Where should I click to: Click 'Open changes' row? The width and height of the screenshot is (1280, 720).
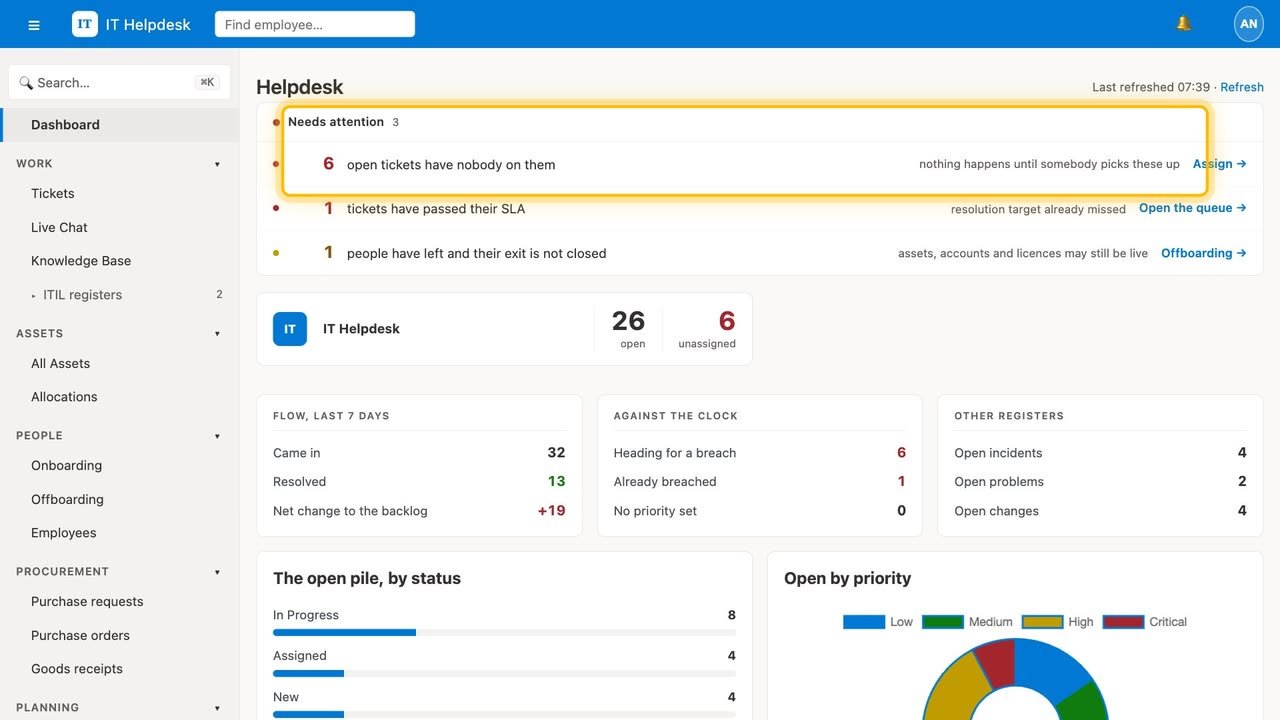pyautogui.click(x=1100, y=511)
